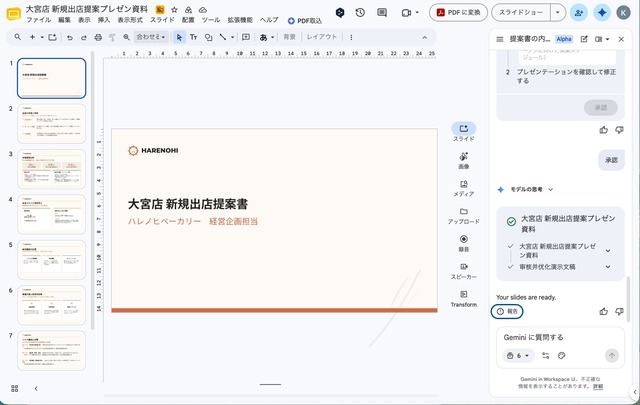Open the 表示形式 menu
640x405 pixels.
pos(130,20)
